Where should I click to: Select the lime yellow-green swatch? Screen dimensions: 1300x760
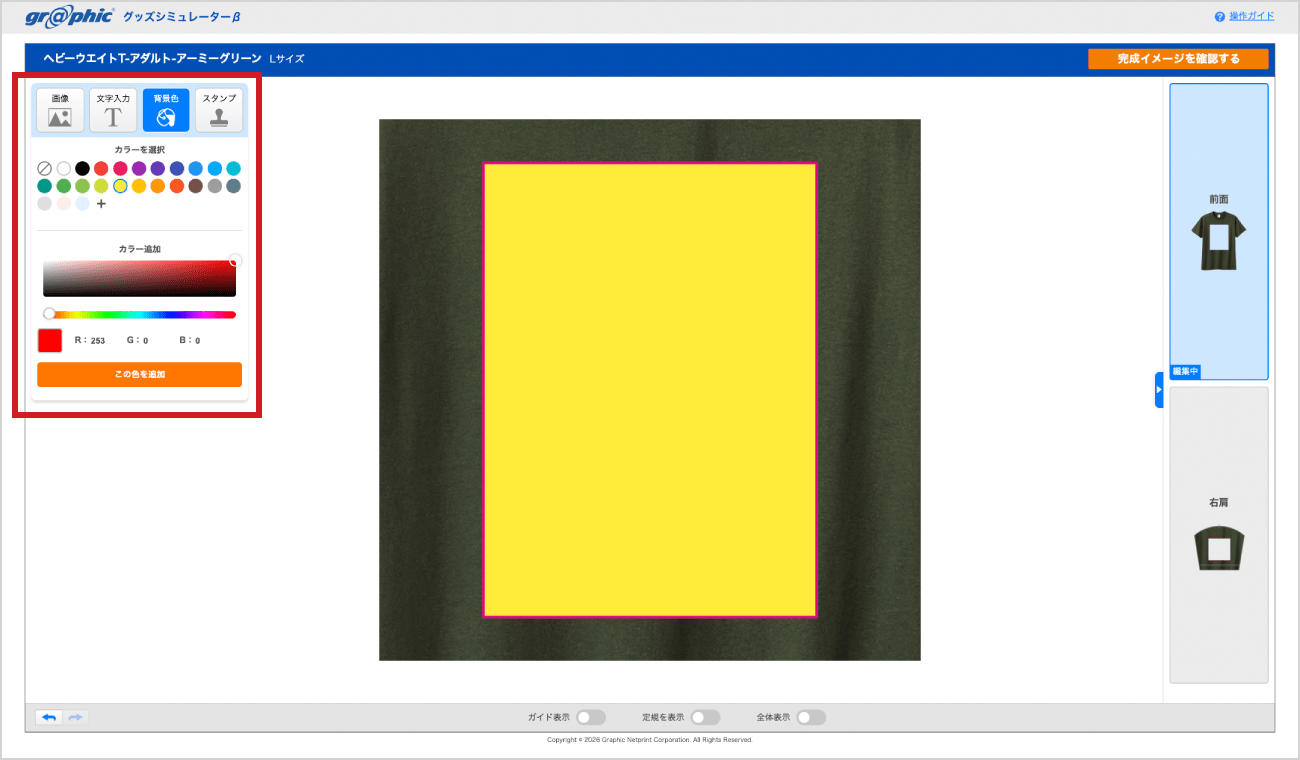pos(101,186)
